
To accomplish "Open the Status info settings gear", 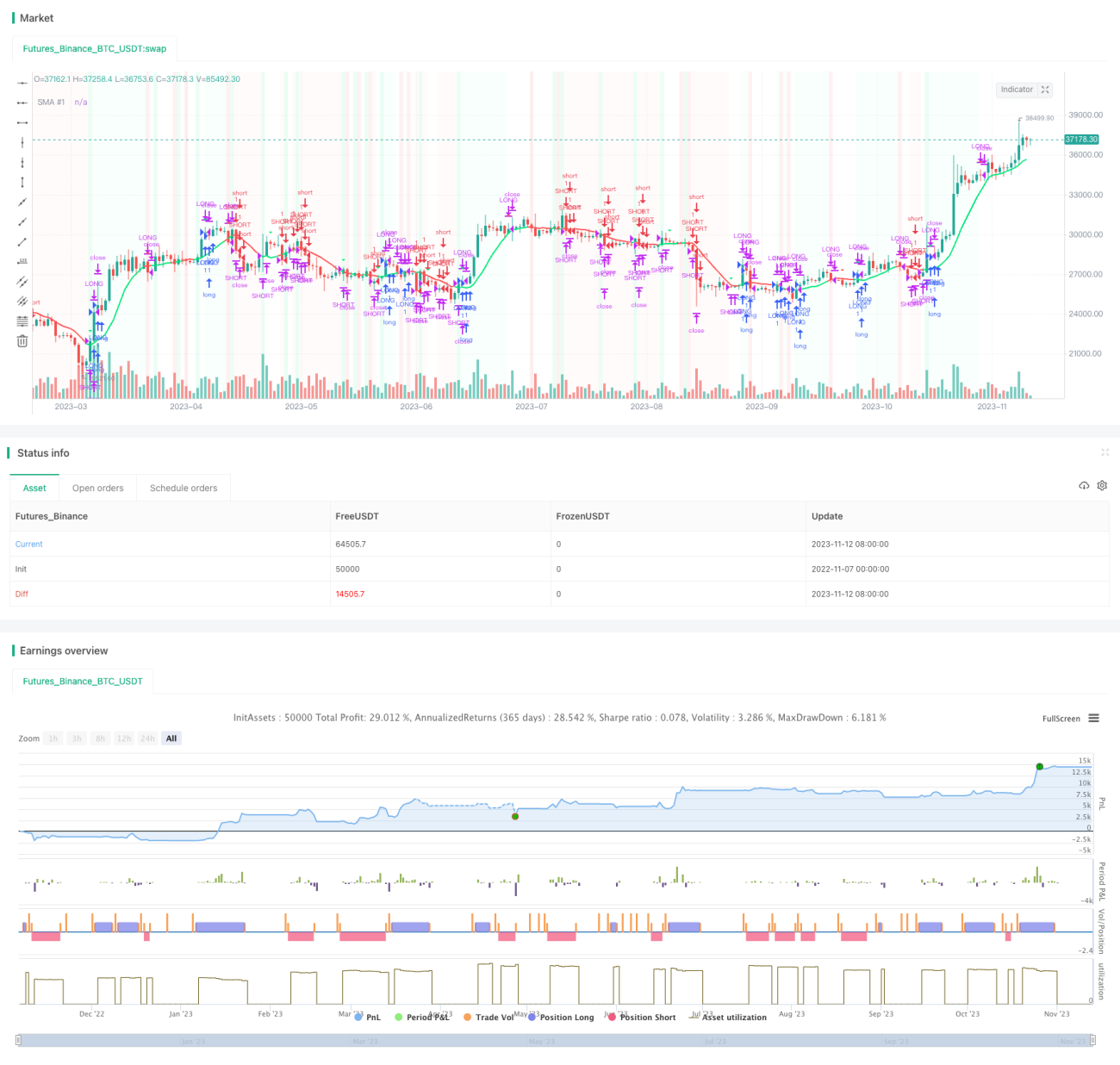I will 1102,486.
